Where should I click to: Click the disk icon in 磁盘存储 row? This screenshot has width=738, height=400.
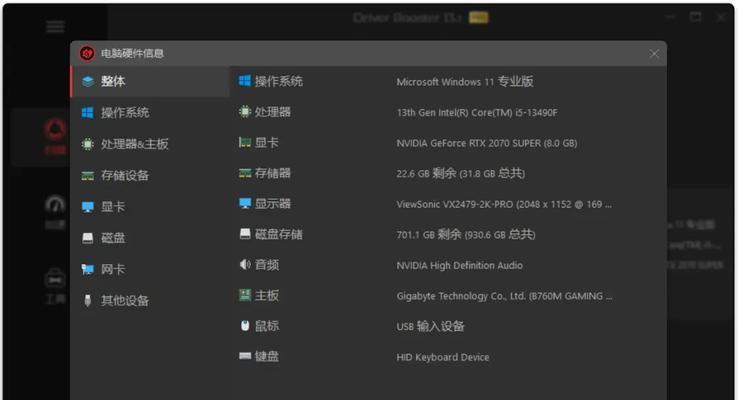245,234
